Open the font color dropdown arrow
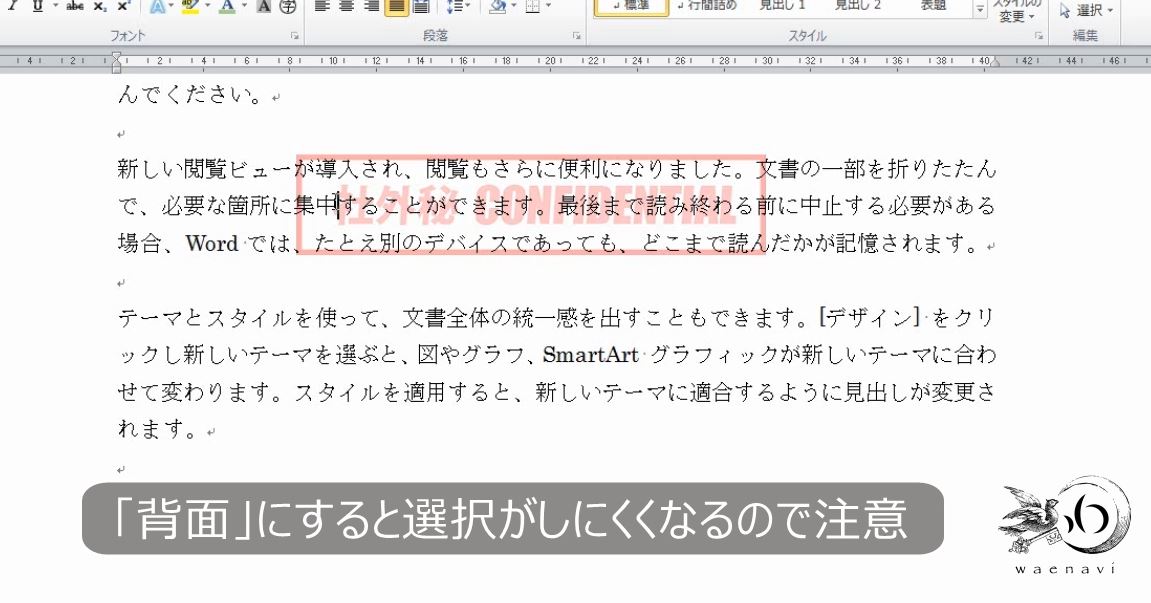This screenshot has height=603, width=1151. [x=244, y=6]
